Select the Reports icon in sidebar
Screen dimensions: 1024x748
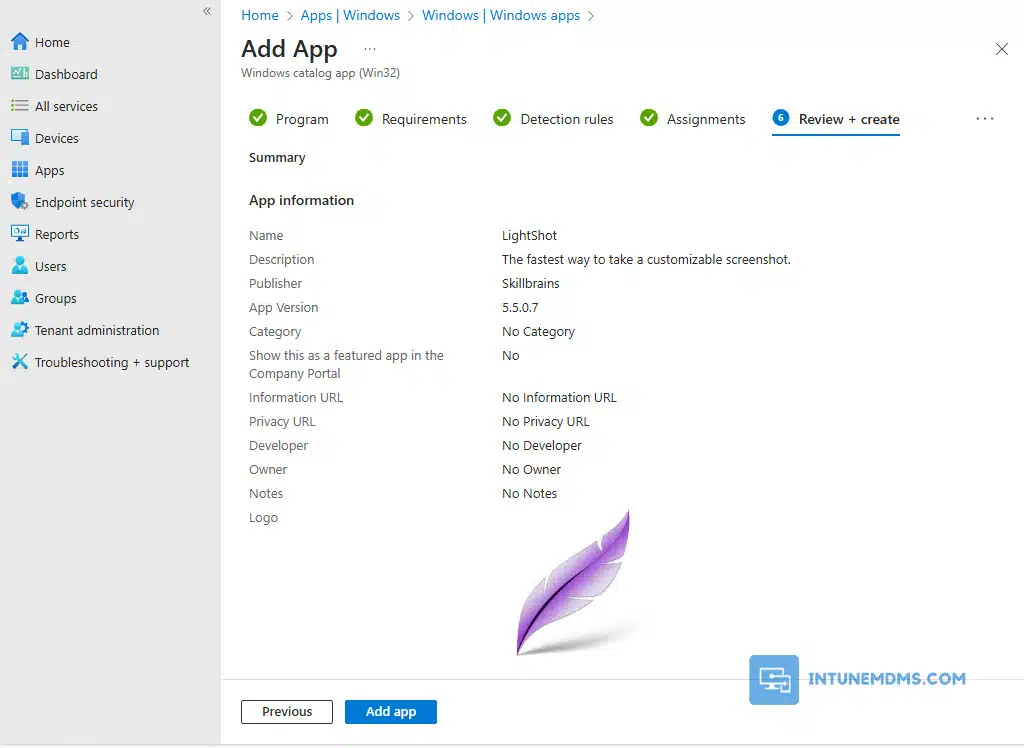point(20,234)
